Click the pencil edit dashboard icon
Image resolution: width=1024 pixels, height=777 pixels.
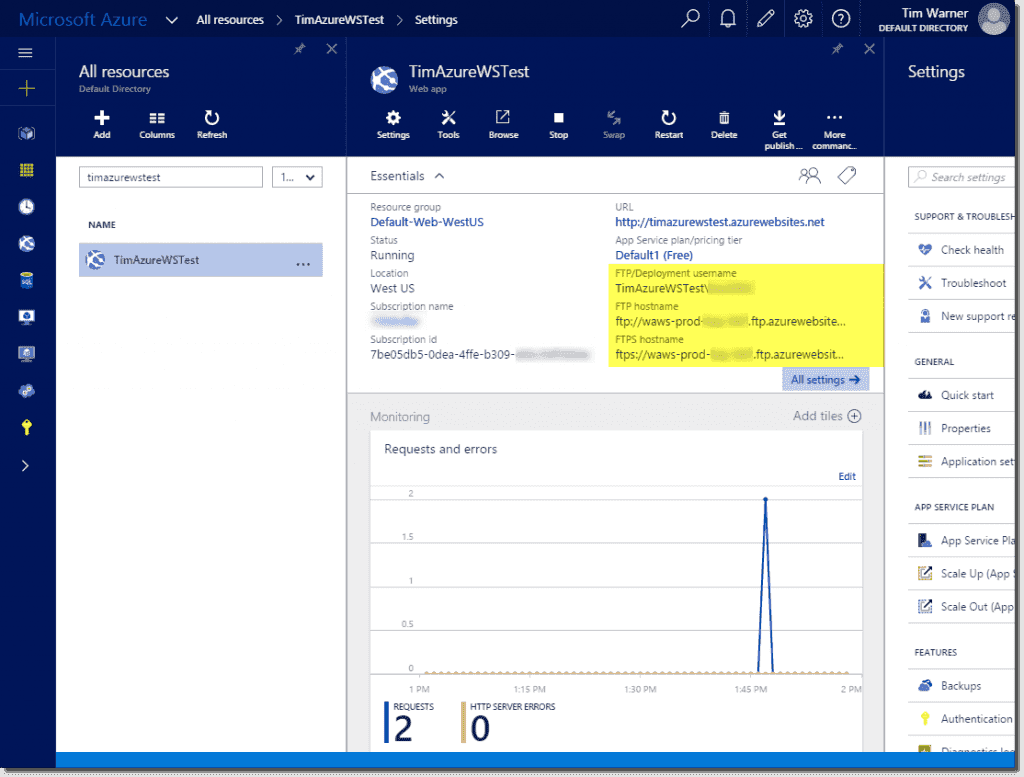[x=765, y=18]
